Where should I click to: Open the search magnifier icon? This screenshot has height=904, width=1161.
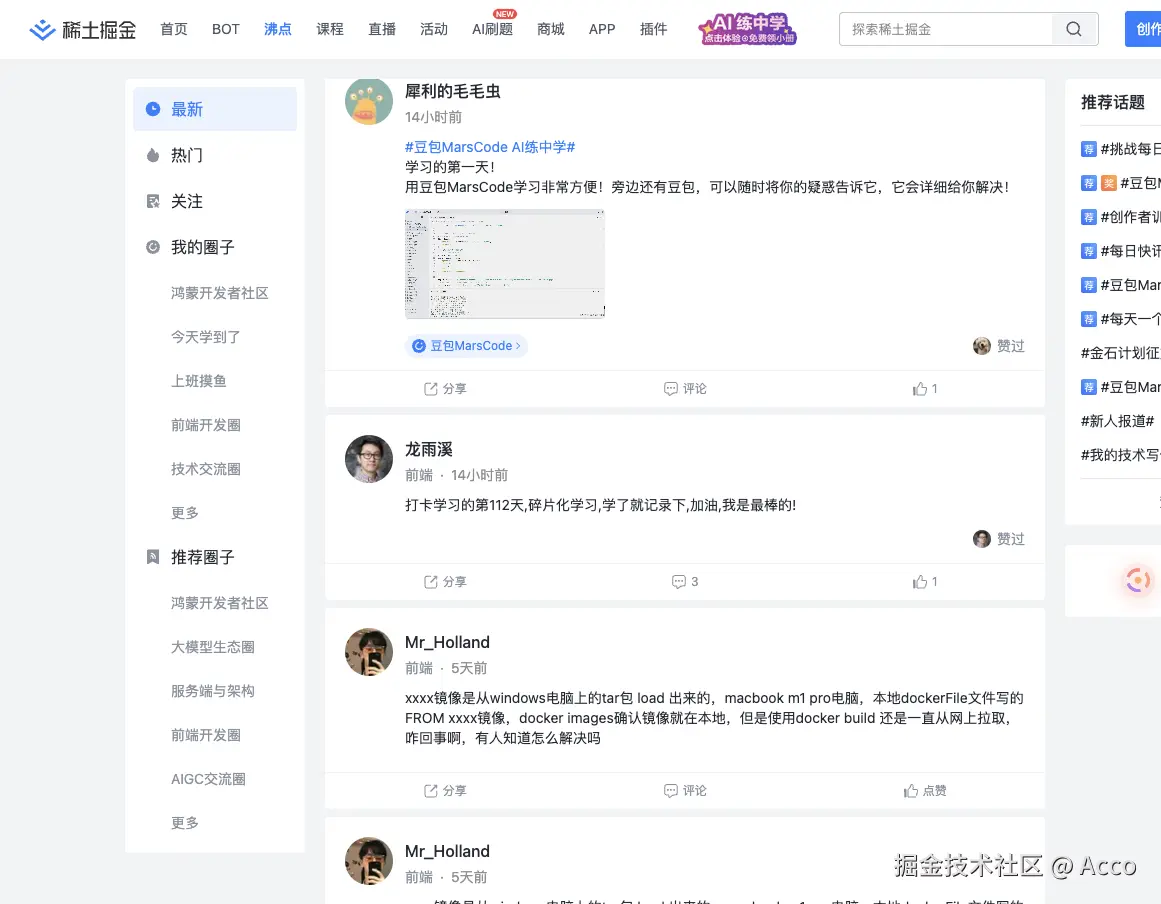coord(1074,29)
